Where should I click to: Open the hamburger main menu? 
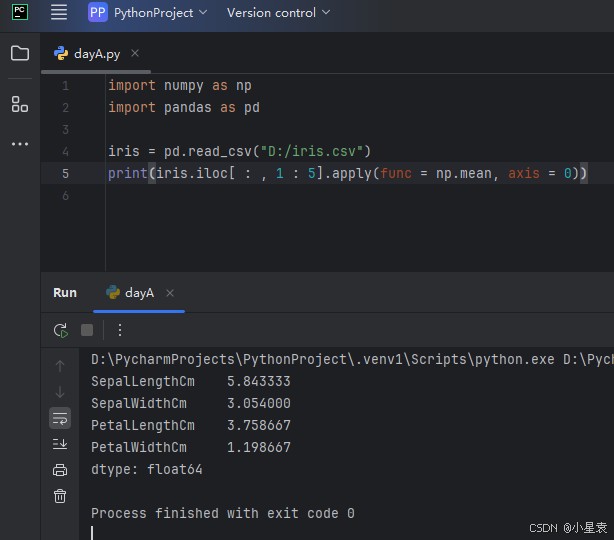click(x=59, y=13)
